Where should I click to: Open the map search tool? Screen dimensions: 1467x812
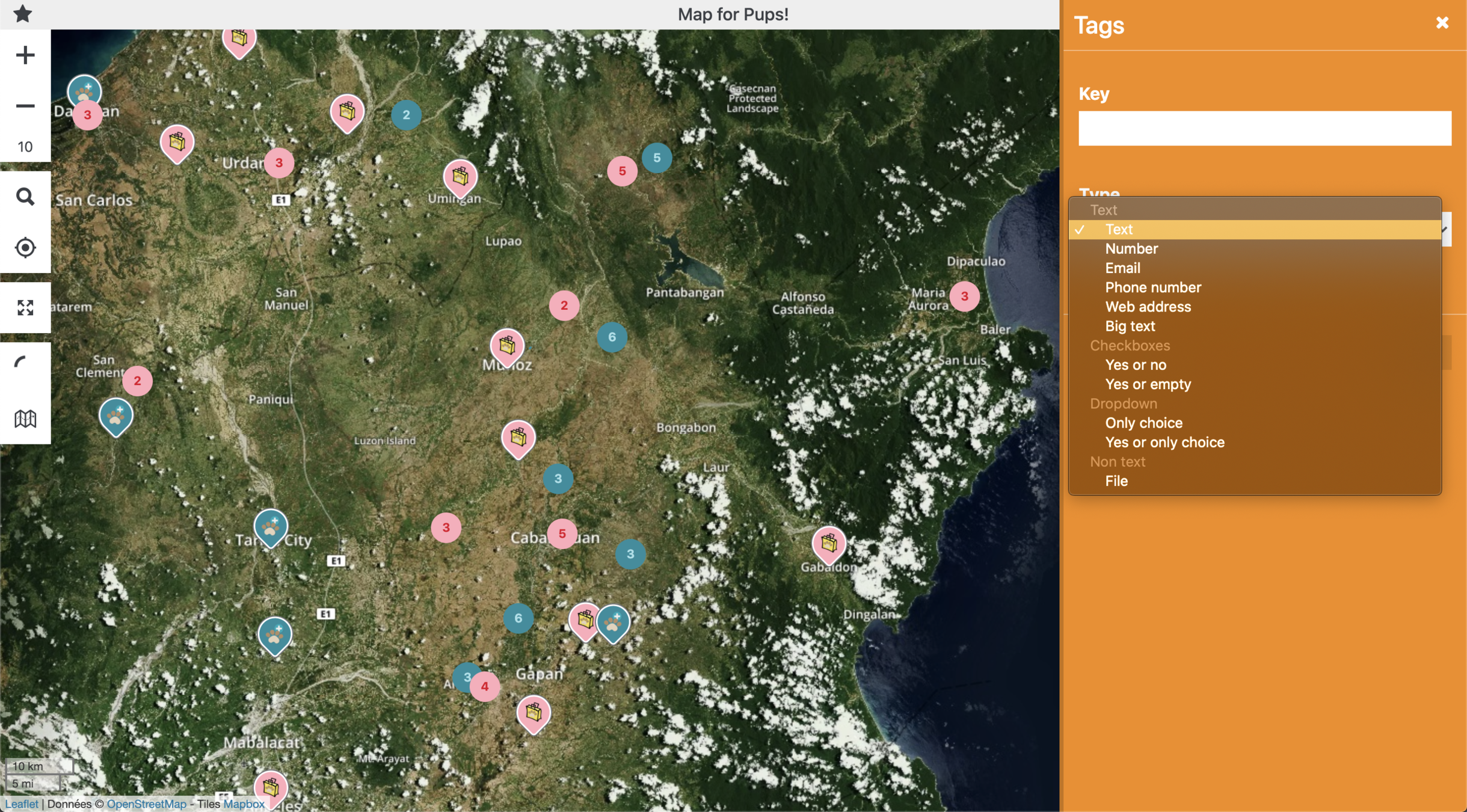(25, 197)
